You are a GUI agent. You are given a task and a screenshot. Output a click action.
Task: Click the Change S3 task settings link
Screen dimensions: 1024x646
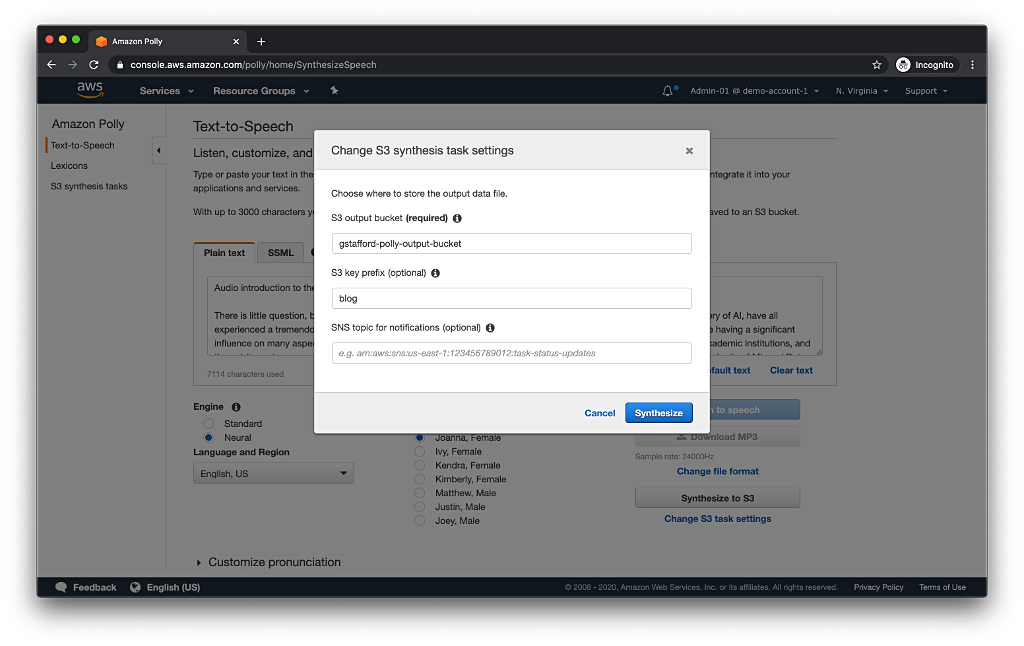pos(717,519)
